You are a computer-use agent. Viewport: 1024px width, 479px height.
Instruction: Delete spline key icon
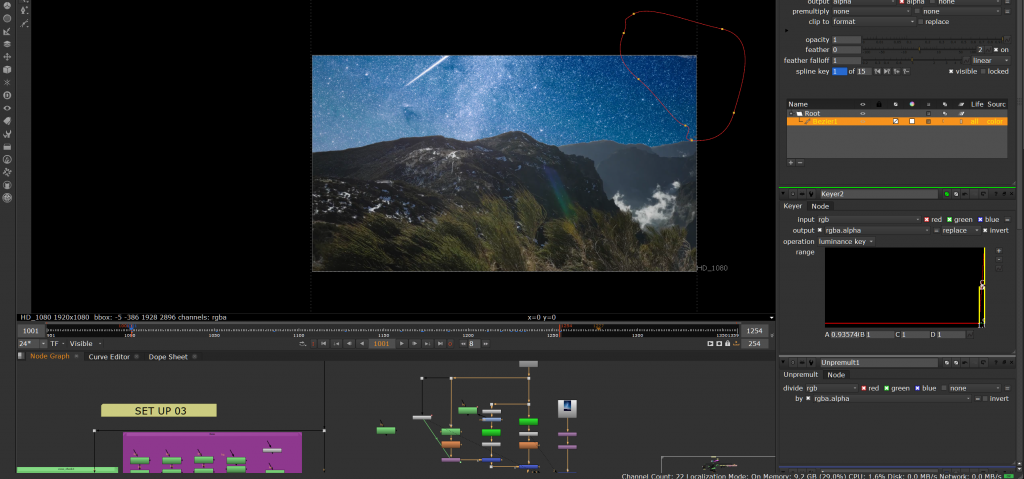[906, 71]
